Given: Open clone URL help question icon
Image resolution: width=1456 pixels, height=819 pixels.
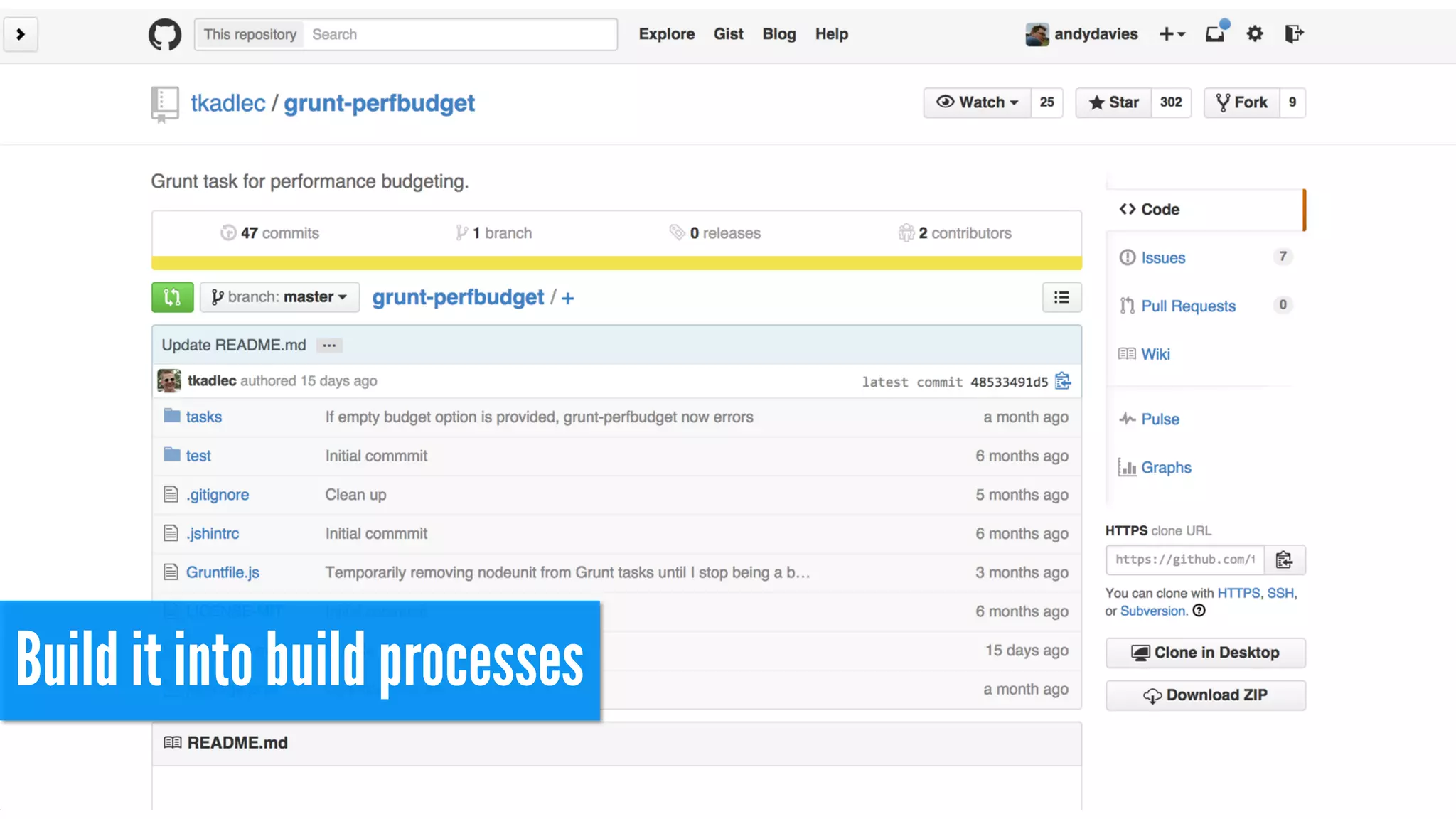Looking at the screenshot, I should point(1199,611).
